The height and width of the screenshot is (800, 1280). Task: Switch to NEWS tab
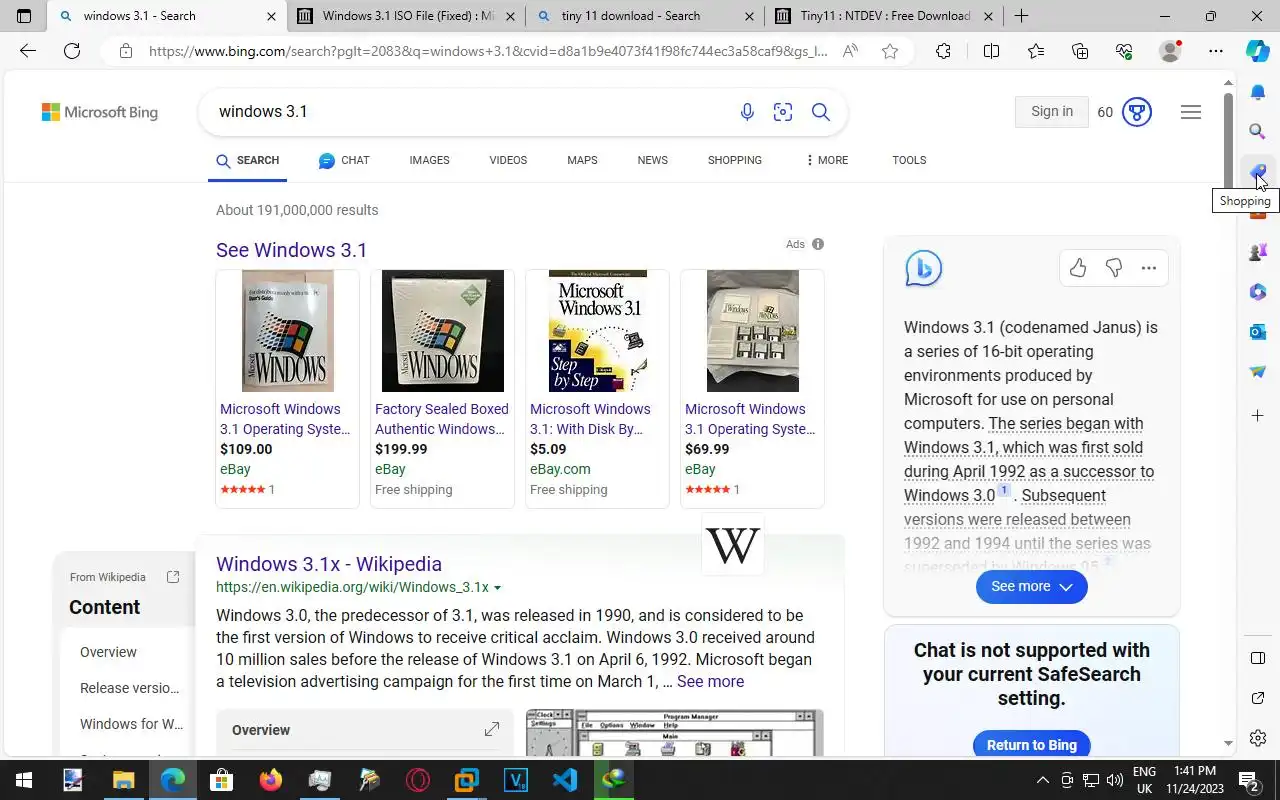pos(652,160)
